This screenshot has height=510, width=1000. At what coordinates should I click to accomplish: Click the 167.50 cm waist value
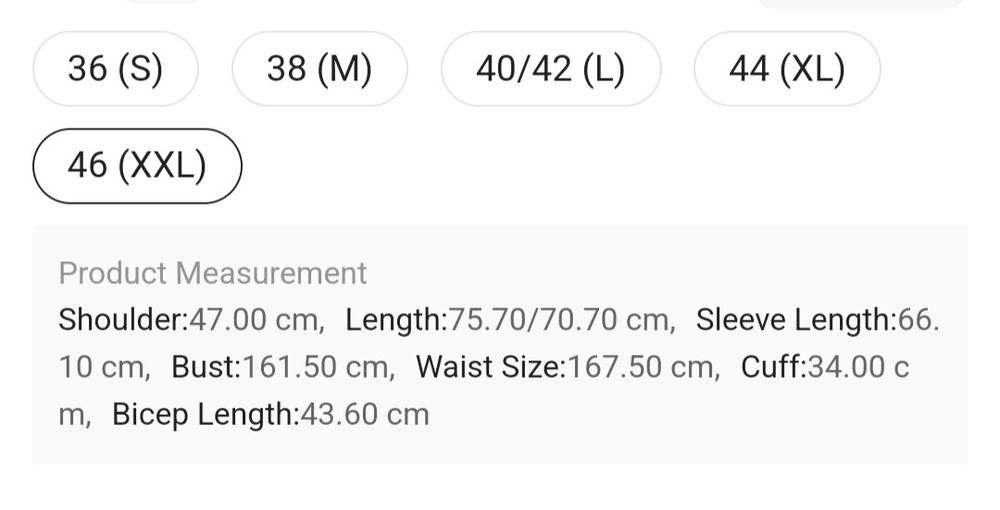642,367
